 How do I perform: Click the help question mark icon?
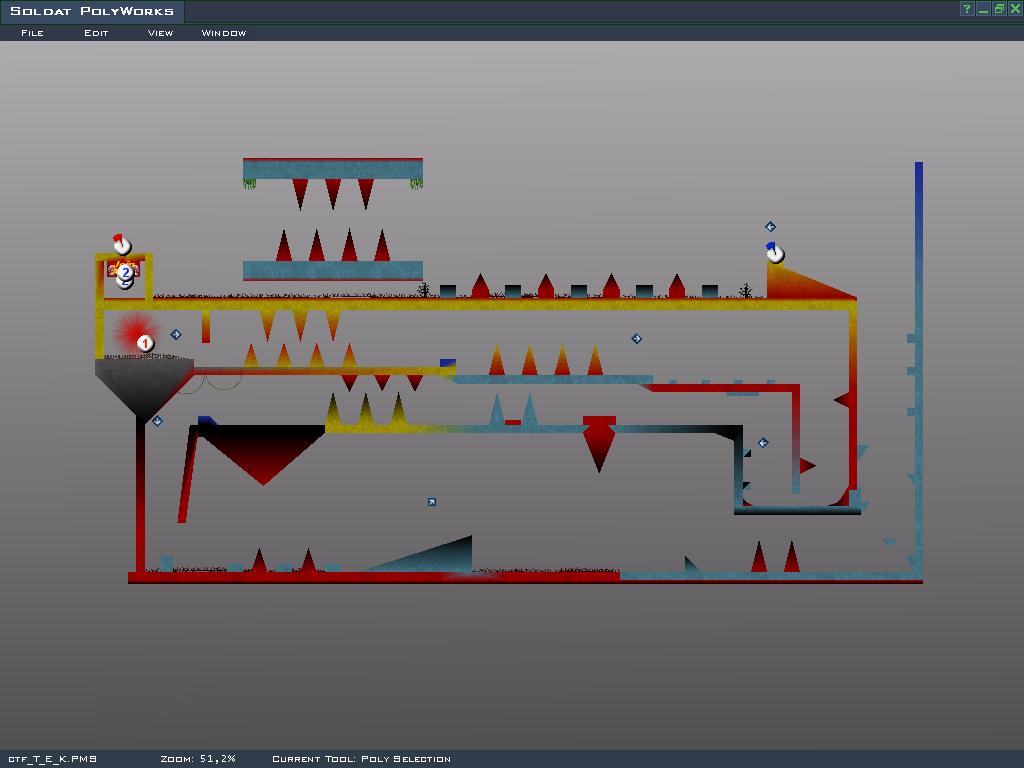(967, 9)
